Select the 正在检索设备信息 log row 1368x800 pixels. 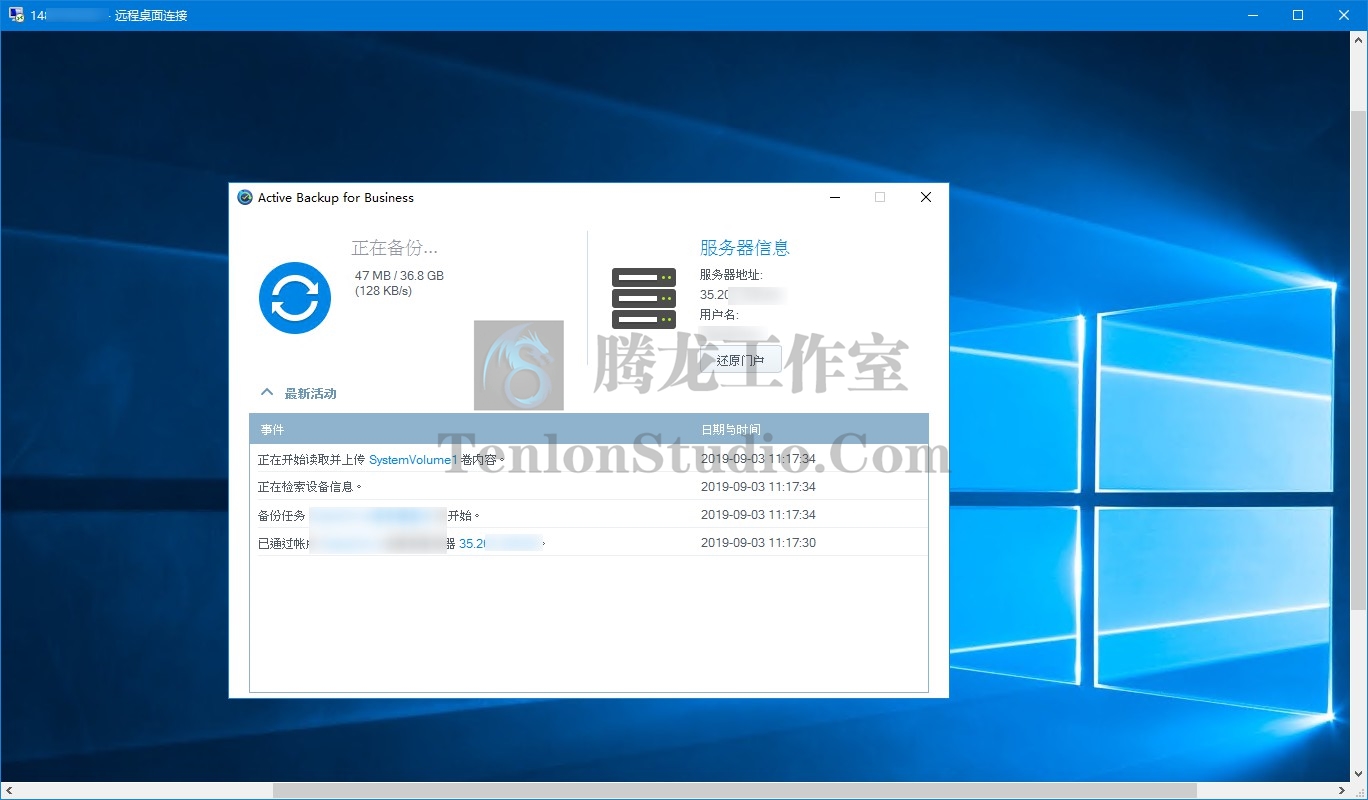(x=588, y=487)
